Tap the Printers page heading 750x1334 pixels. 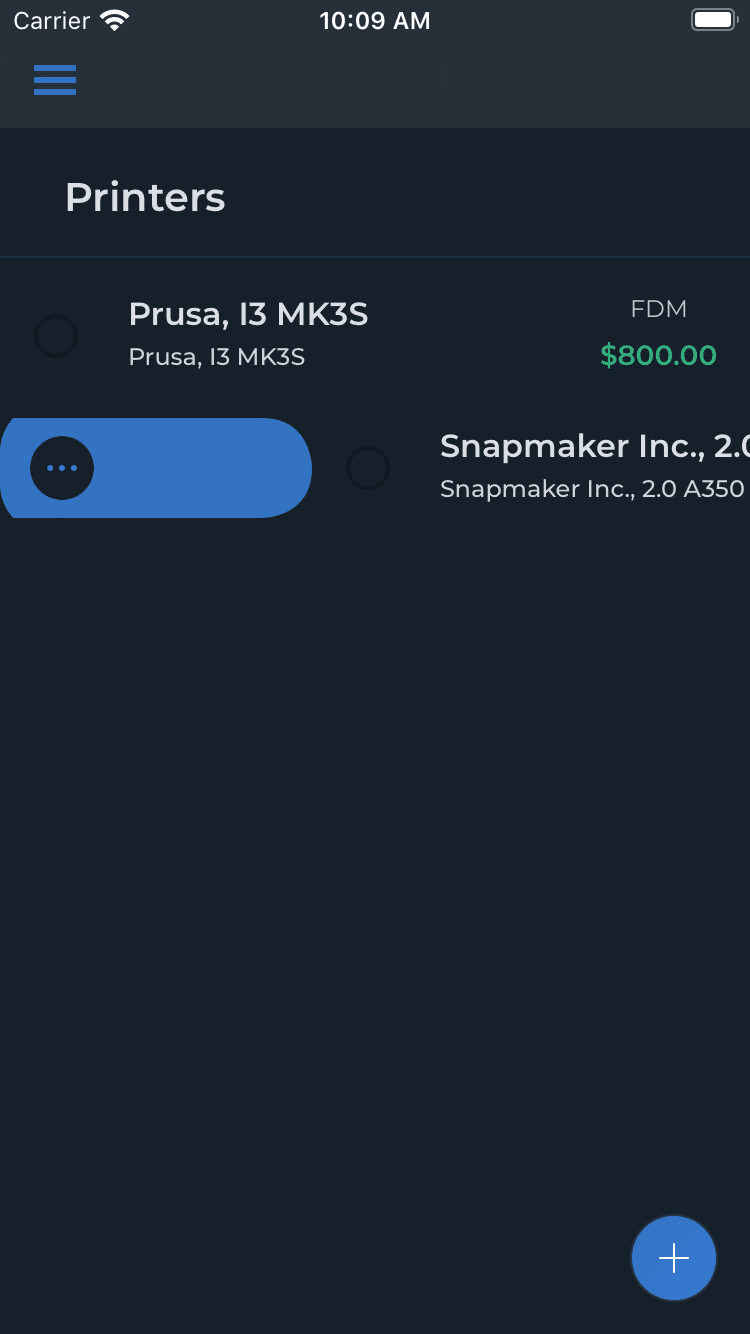coord(145,197)
